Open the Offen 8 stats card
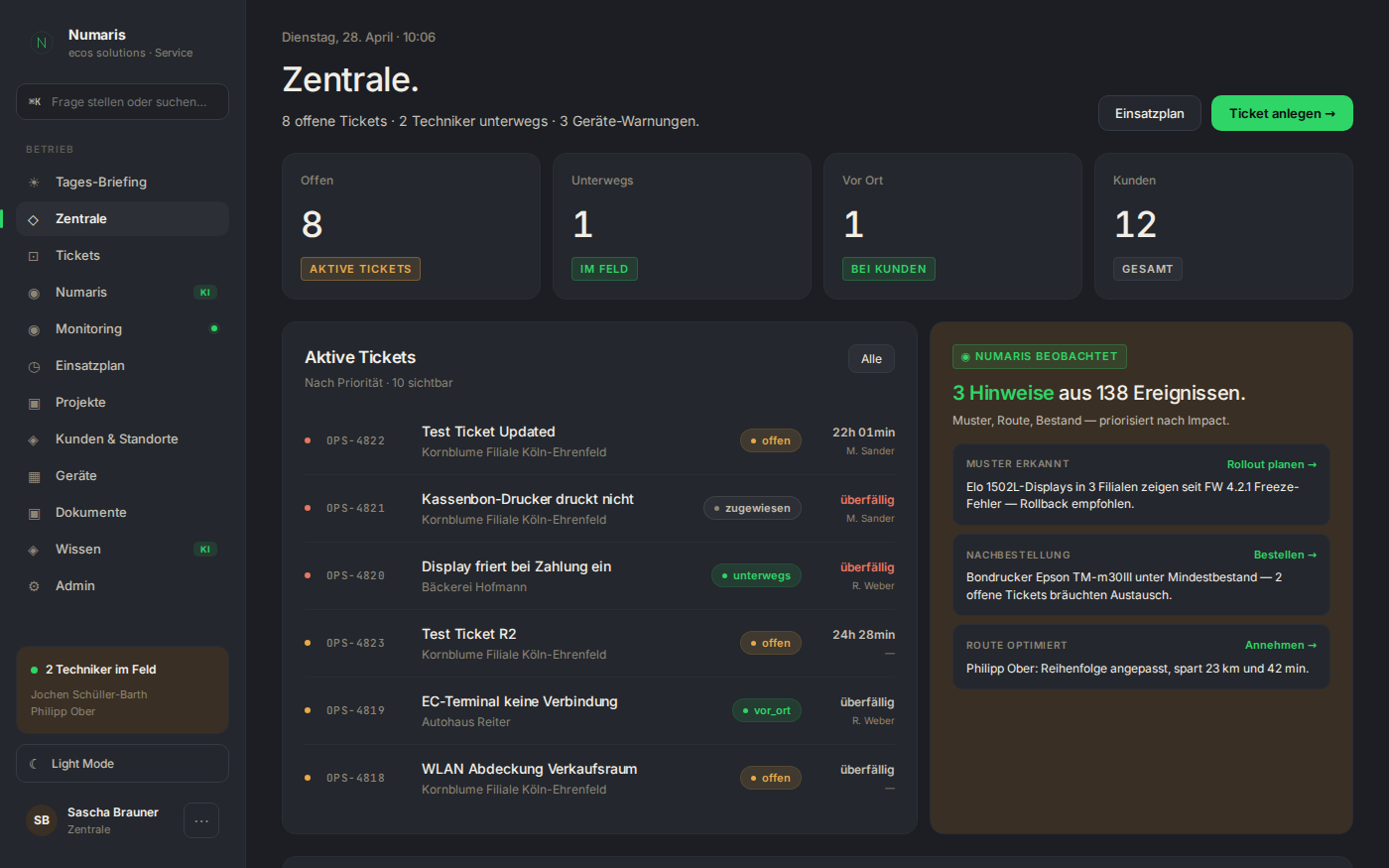 [411, 226]
